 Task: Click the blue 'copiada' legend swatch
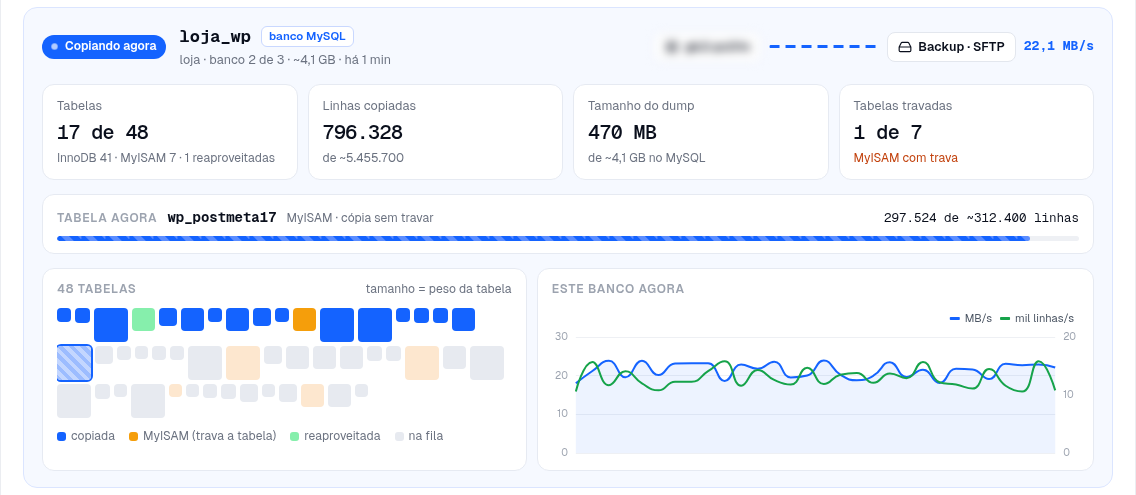pyautogui.click(x=62, y=436)
